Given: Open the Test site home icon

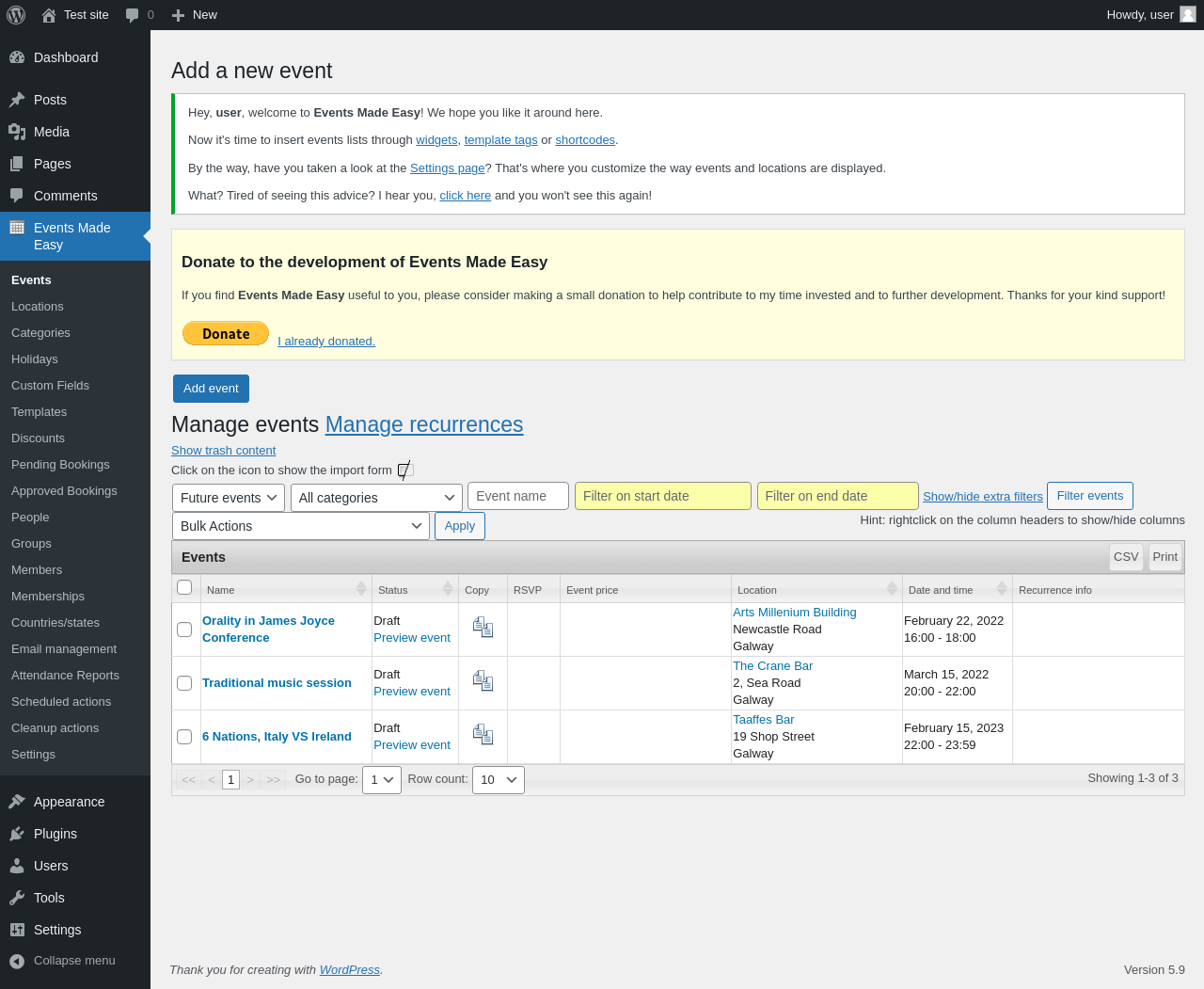Looking at the screenshot, I should tap(49, 15).
